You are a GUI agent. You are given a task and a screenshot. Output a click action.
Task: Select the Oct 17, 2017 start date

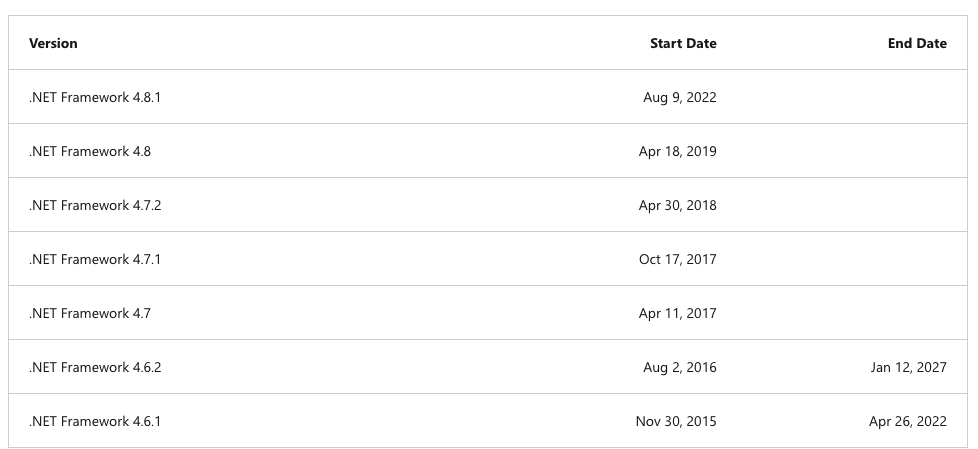tap(677, 259)
